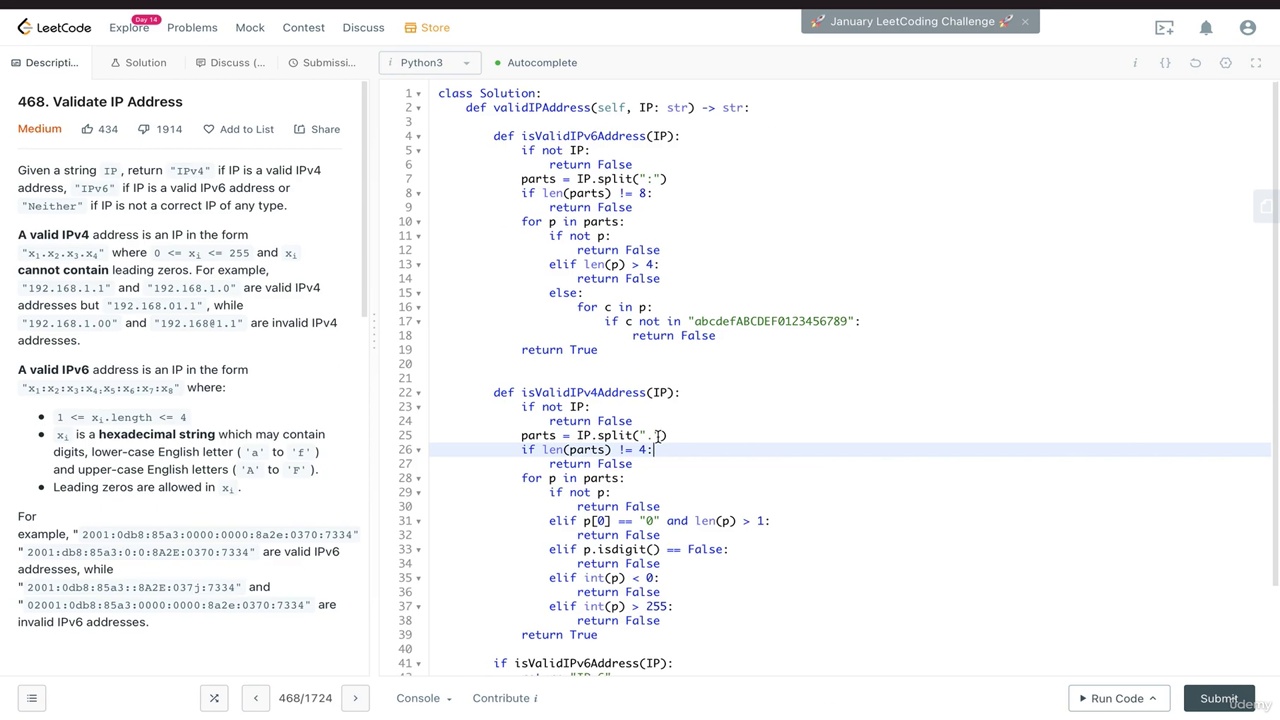The image size is (1280, 720).
Task: Collapse code fold at line 37
Action: [418, 606]
